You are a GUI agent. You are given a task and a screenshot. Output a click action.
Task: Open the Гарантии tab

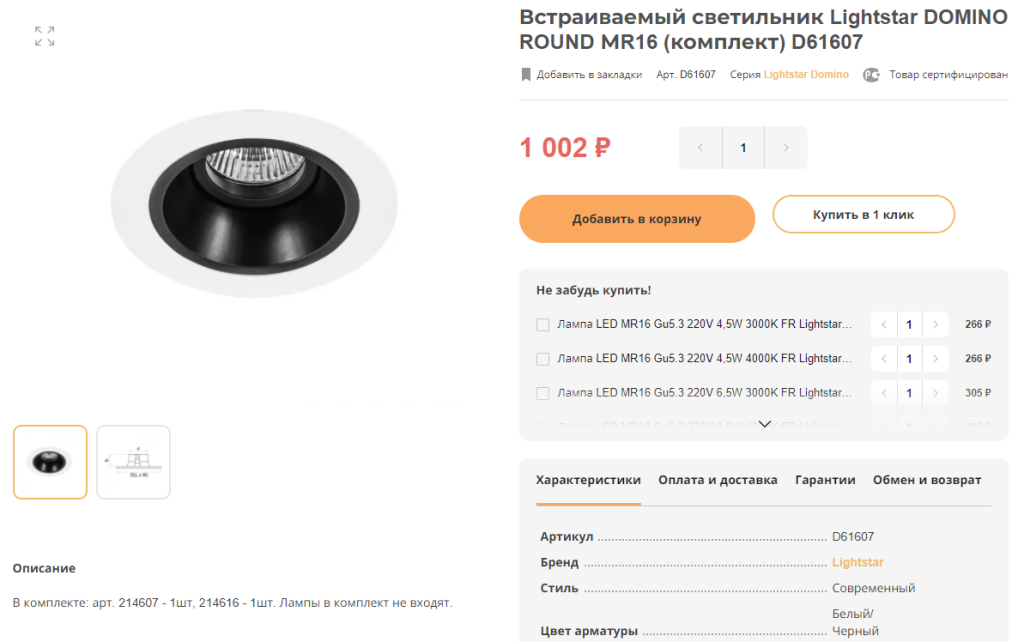coord(825,480)
